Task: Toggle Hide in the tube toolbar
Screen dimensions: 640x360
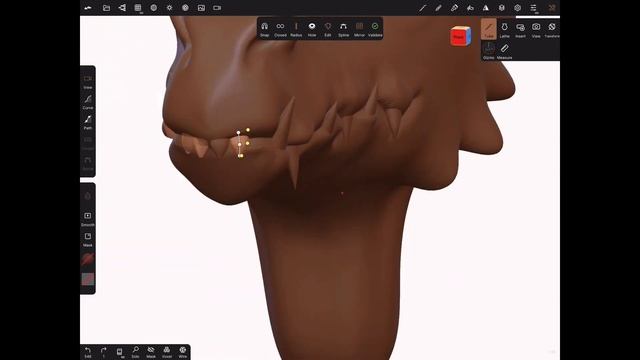Action: [312, 29]
